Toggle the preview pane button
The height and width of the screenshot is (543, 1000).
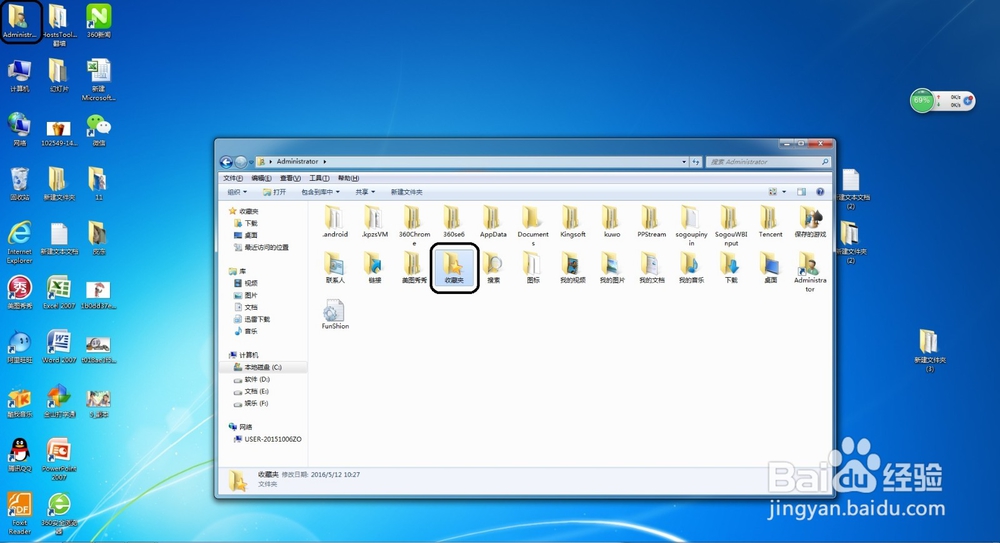[802, 191]
